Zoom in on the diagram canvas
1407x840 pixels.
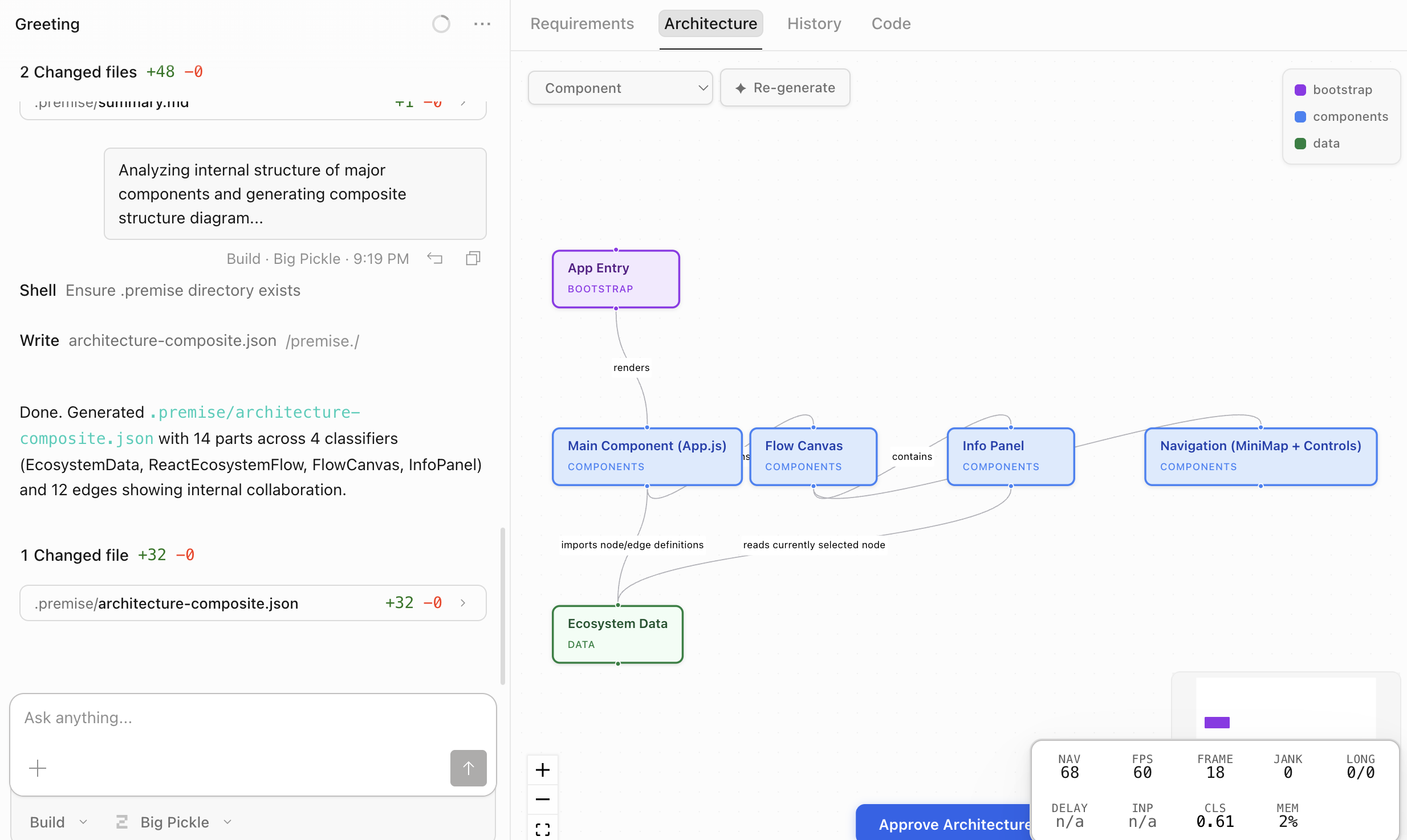pyautogui.click(x=543, y=770)
